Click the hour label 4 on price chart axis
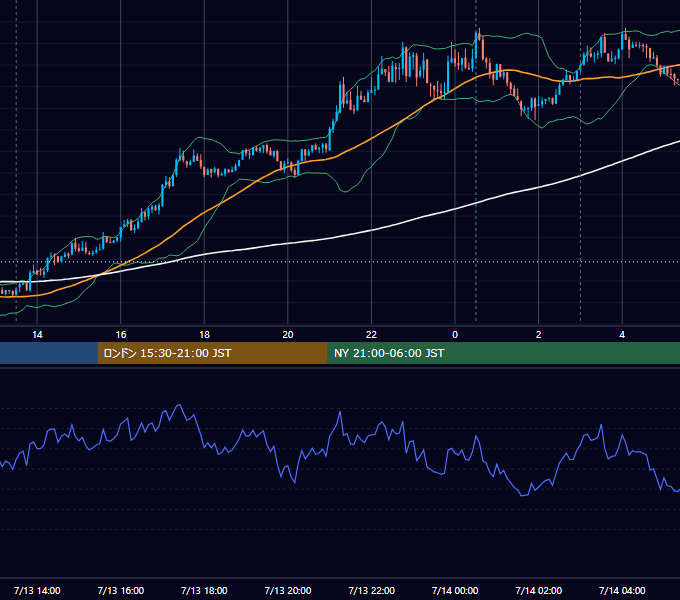The height and width of the screenshot is (600, 680). tap(622, 334)
